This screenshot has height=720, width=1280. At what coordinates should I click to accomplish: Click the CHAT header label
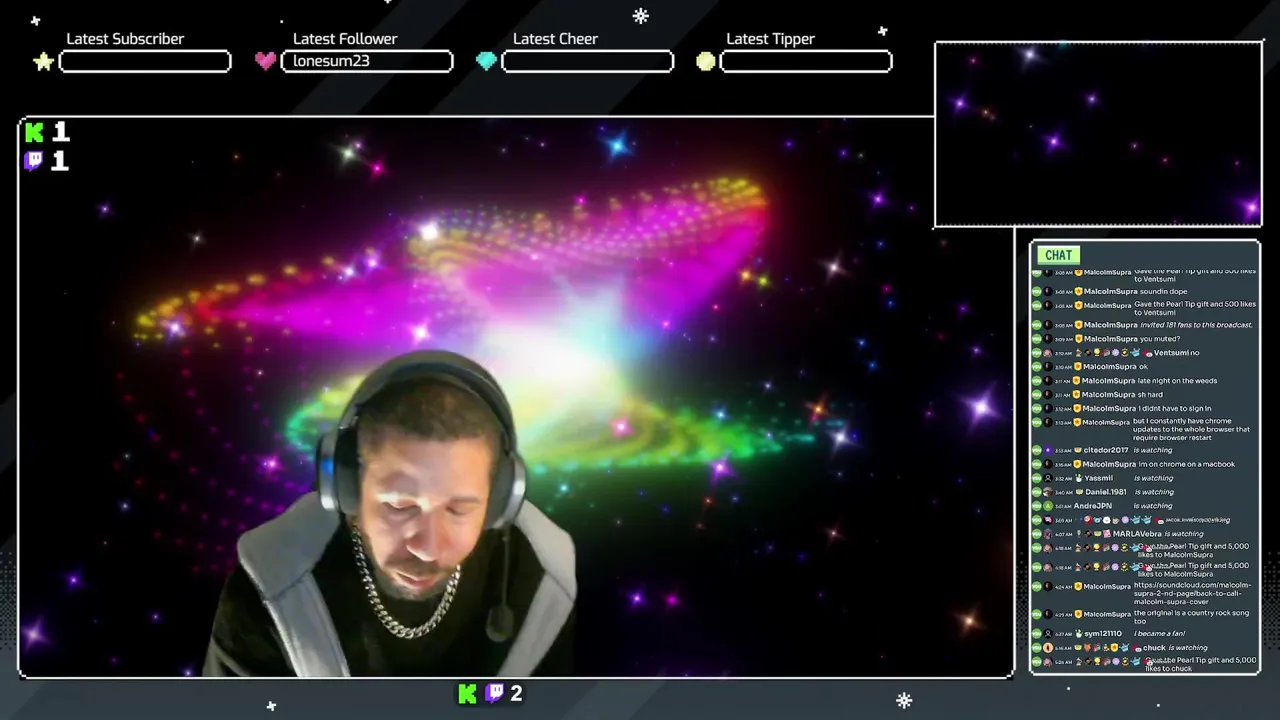click(x=1058, y=255)
